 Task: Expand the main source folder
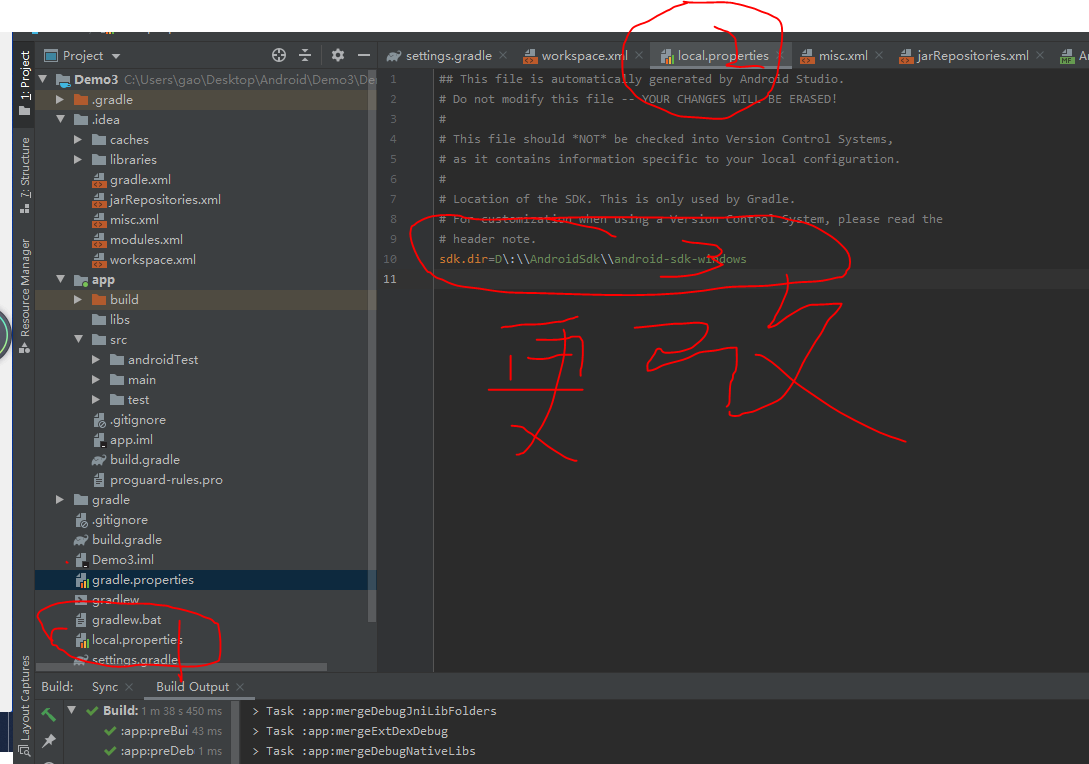coord(97,380)
